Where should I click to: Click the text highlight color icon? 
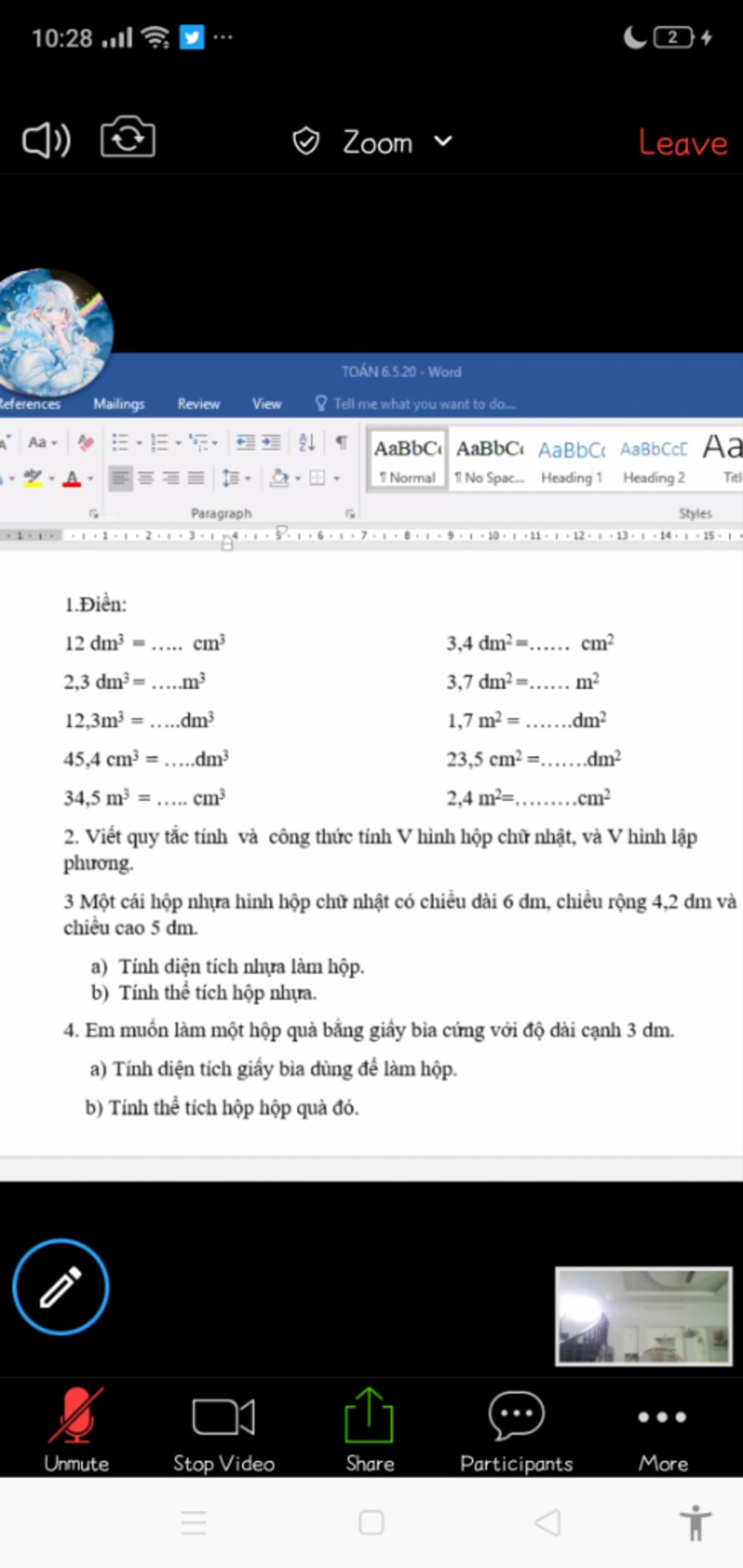click(33, 477)
